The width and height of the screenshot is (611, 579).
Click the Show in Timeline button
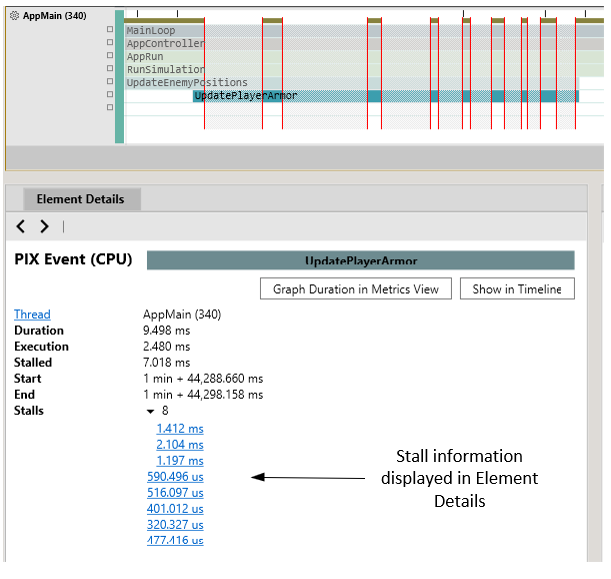[517, 289]
